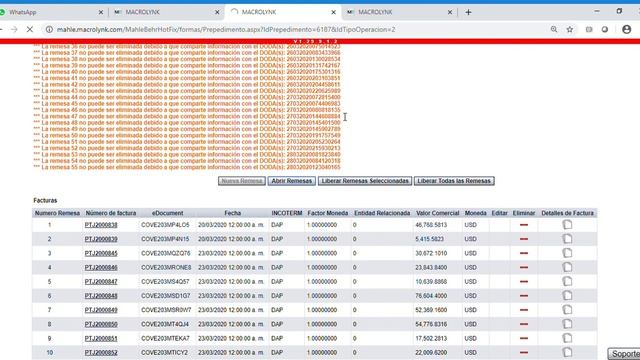Open invoice details icon for PTJ2000850
This screenshot has height=360, width=640.
(x=567, y=324)
